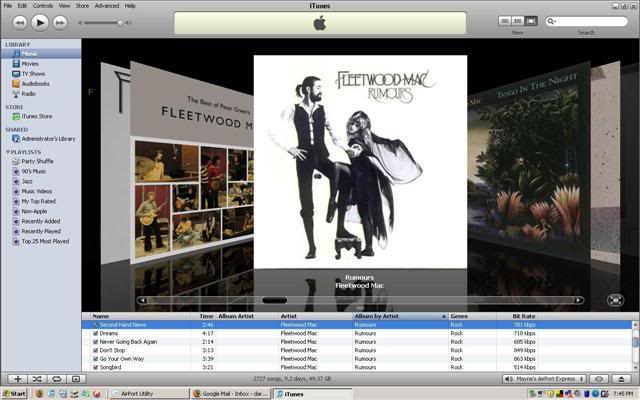
Task: Click the Cover Flow right scroll arrow
Action: pos(578,300)
